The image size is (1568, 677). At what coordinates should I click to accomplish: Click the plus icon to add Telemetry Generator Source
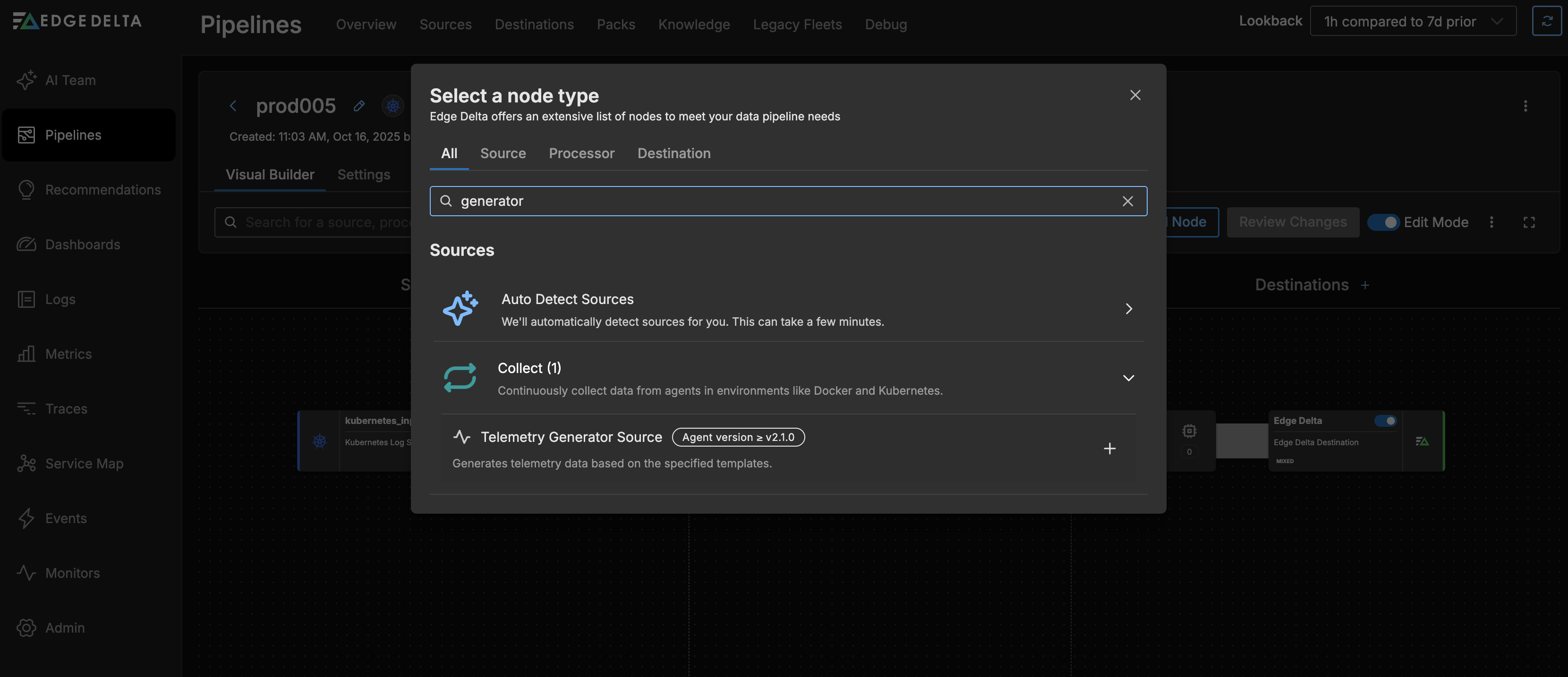(1110, 449)
